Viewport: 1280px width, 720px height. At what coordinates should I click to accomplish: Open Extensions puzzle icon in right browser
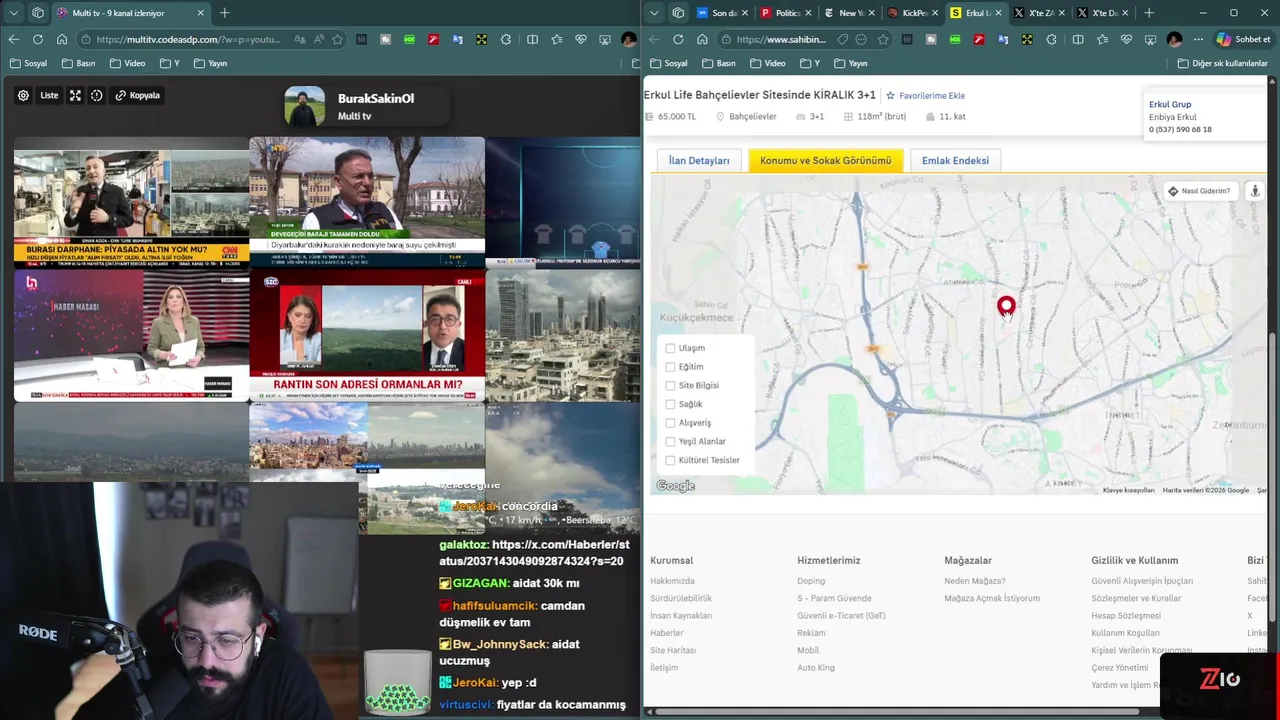tap(1051, 39)
